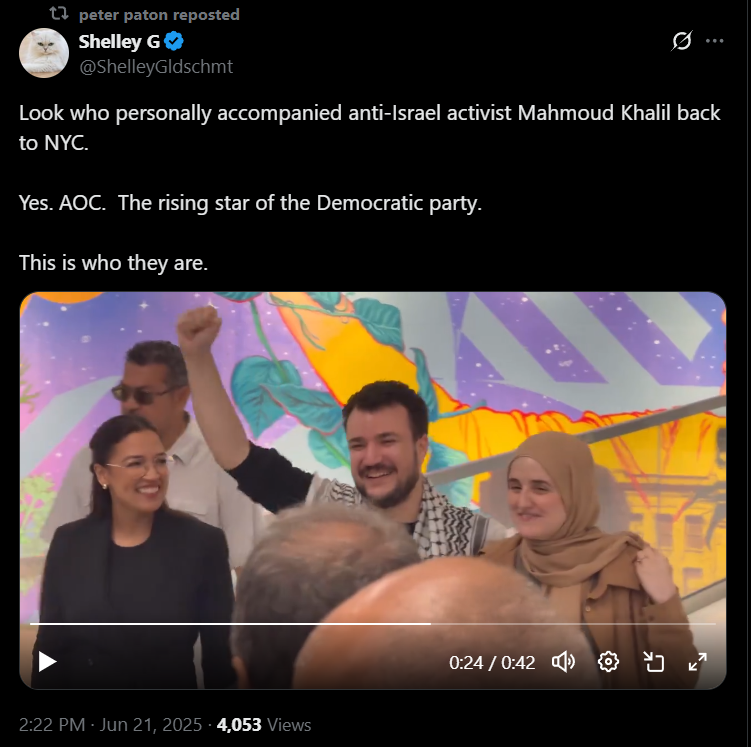Toggle picture-in-picture mode icon
751x747 pixels.
pos(653,662)
